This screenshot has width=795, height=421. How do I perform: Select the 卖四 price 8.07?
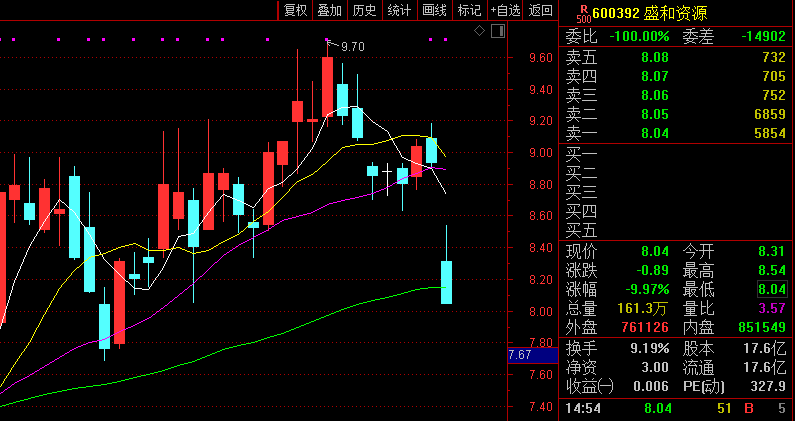(655, 76)
